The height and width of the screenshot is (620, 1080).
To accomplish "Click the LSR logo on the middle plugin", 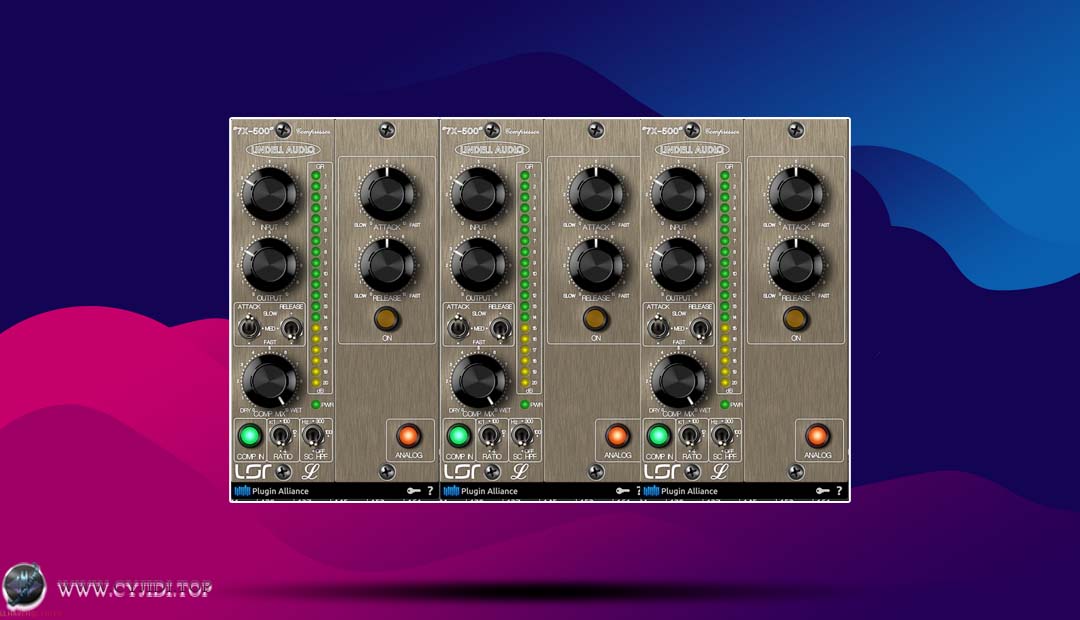I will coord(461,471).
